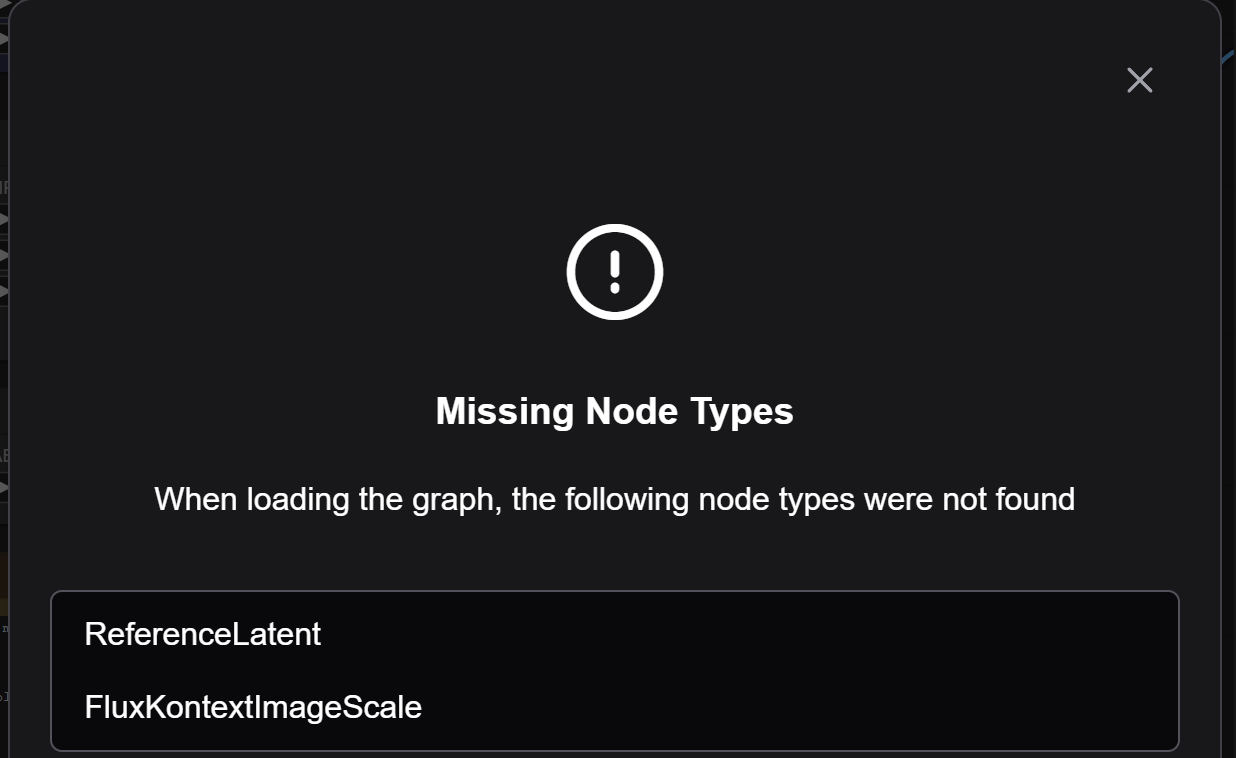
Task: Close the Missing Node Types dialog
Action: point(1140,80)
